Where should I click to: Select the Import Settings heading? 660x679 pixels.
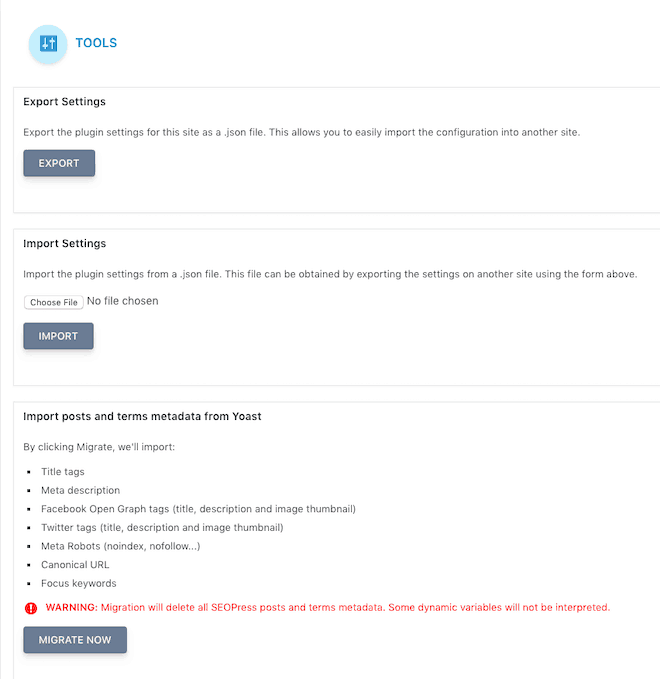[x=65, y=243]
